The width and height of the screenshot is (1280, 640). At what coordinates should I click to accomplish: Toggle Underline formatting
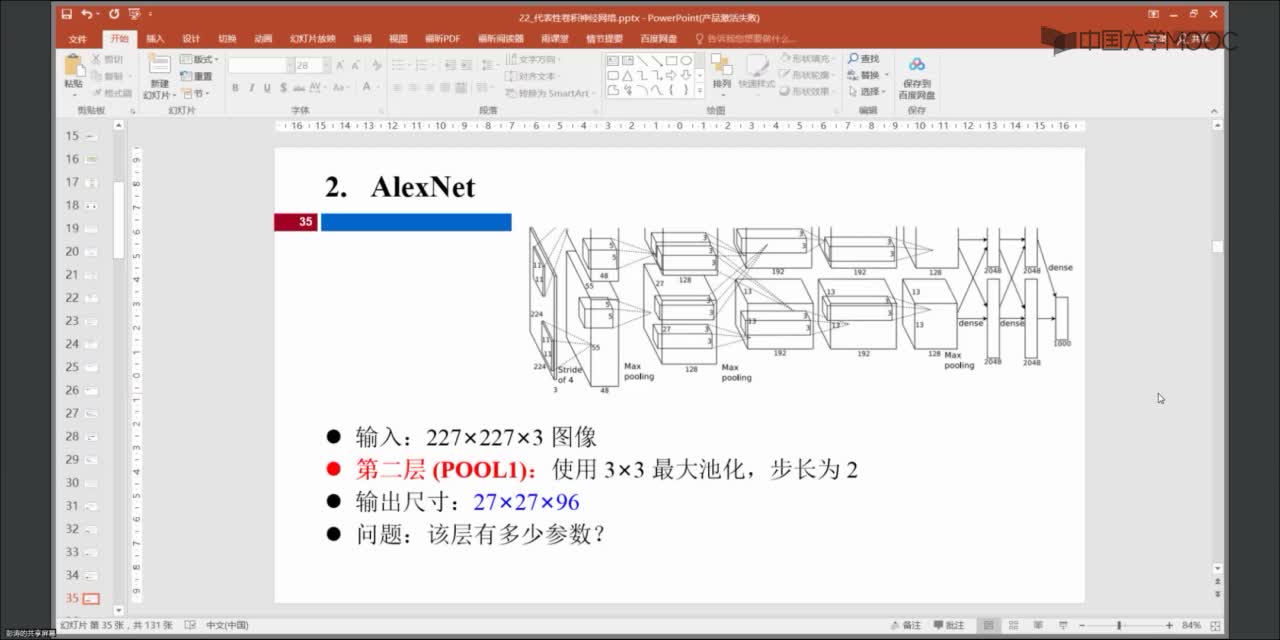(267, 88)
